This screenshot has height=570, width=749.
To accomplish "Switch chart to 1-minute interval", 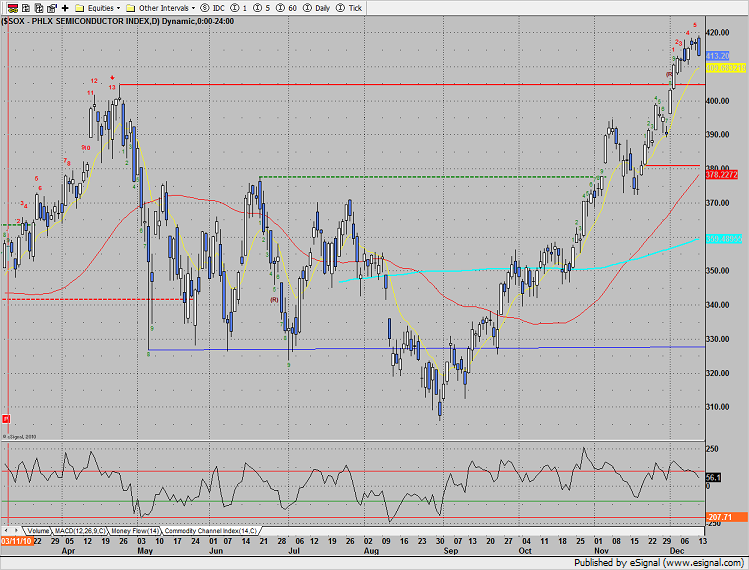I will click(x=239, y=8).
